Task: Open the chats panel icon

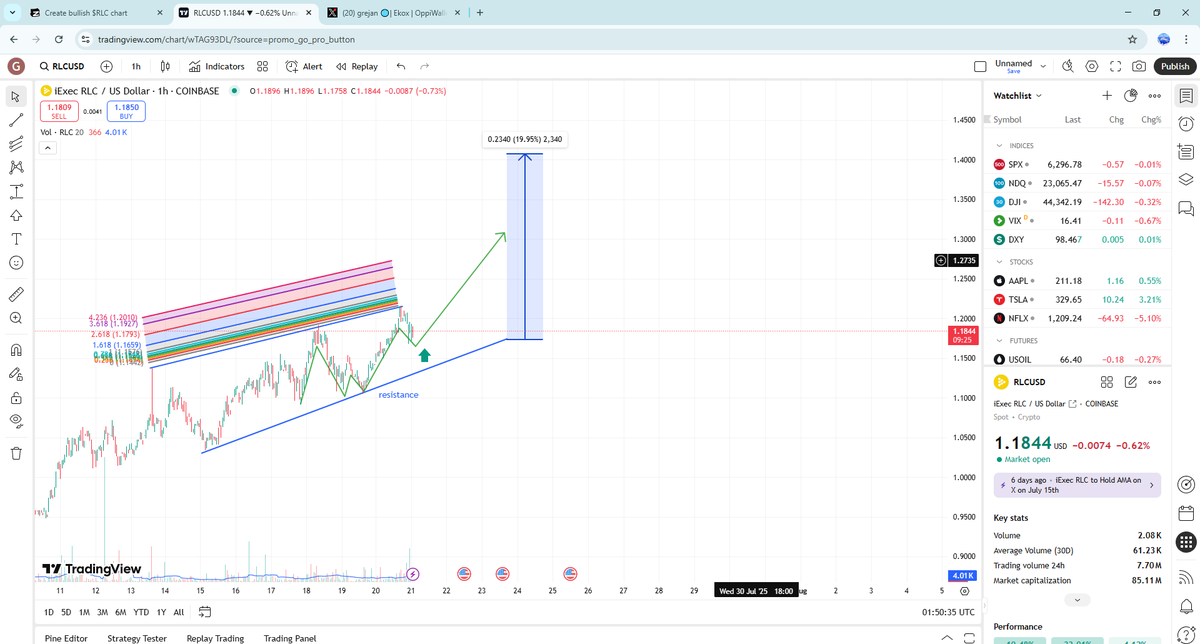Action: [x=1186, y=208]
